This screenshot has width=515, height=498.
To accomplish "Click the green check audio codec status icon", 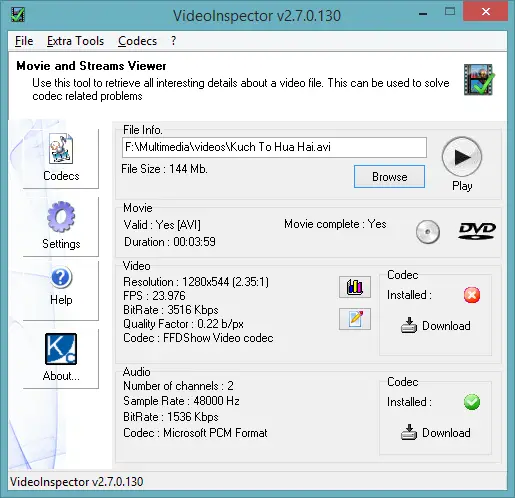I will (x=472, y=402).
